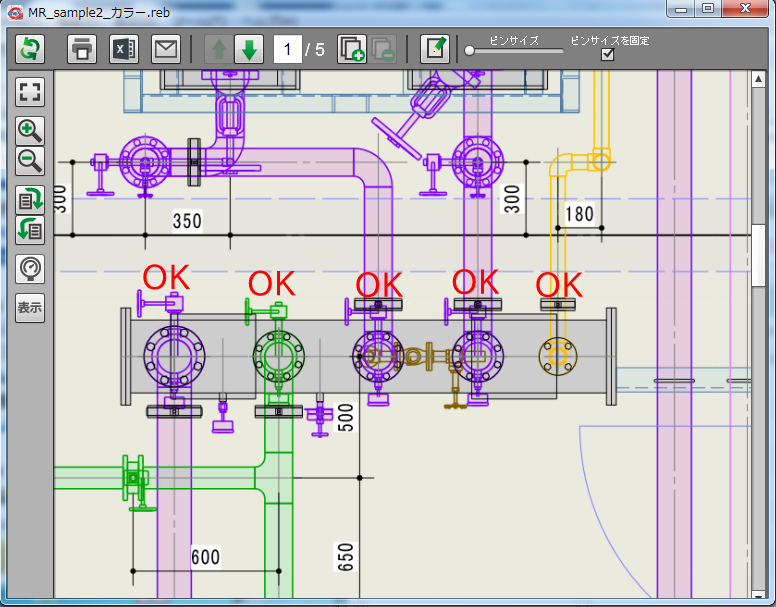Rotate the page clockwise
Viewport: 776px width, 607px height.
click(31, 198)
